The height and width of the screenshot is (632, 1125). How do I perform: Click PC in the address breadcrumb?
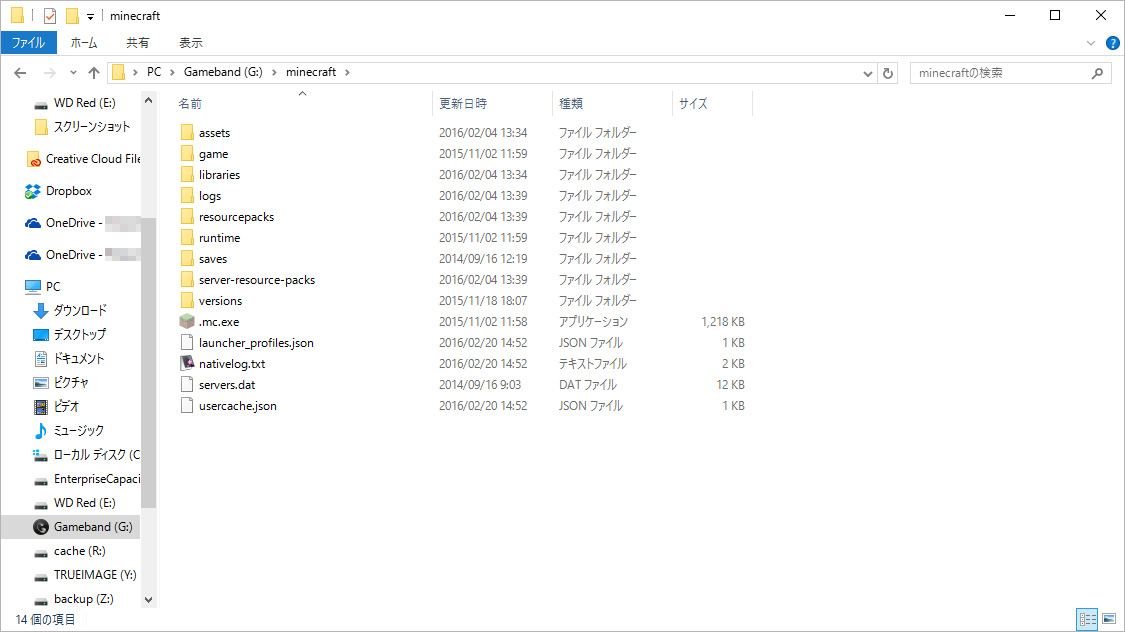[154, 72]
